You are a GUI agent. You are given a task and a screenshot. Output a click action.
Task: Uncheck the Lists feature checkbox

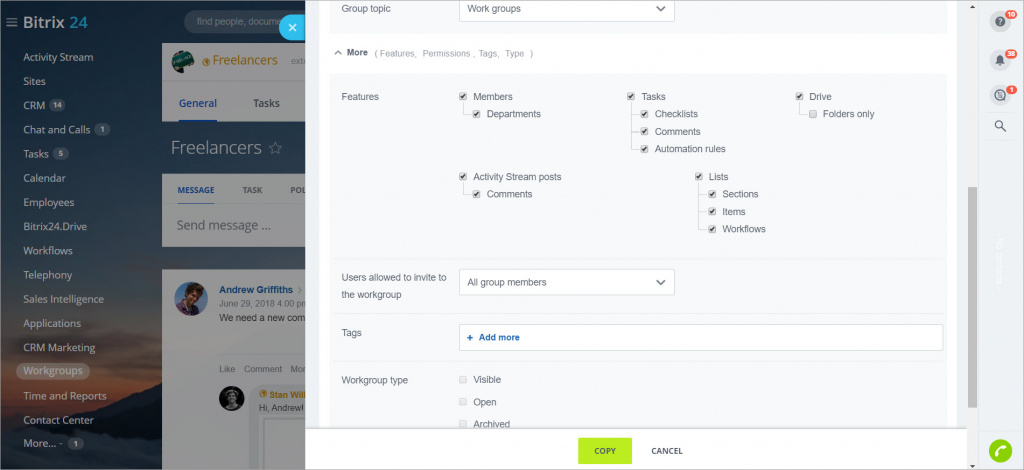(699, 177)
